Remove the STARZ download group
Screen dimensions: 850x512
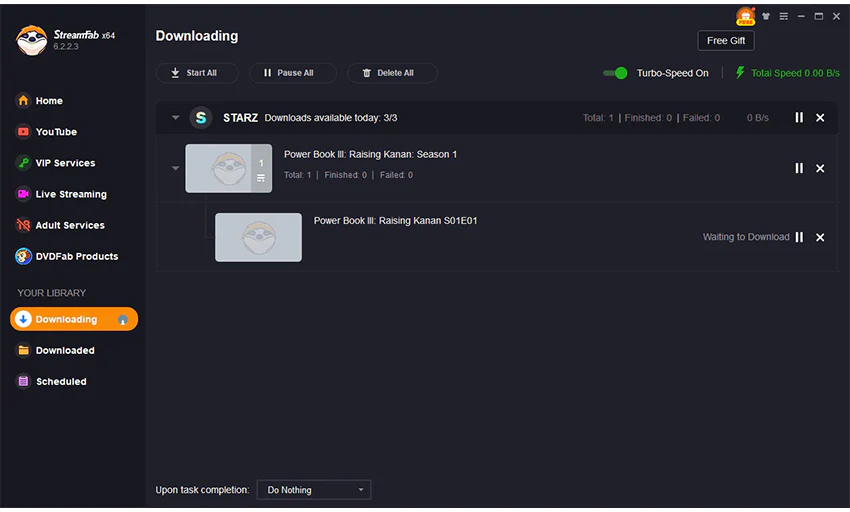[820, 118]
